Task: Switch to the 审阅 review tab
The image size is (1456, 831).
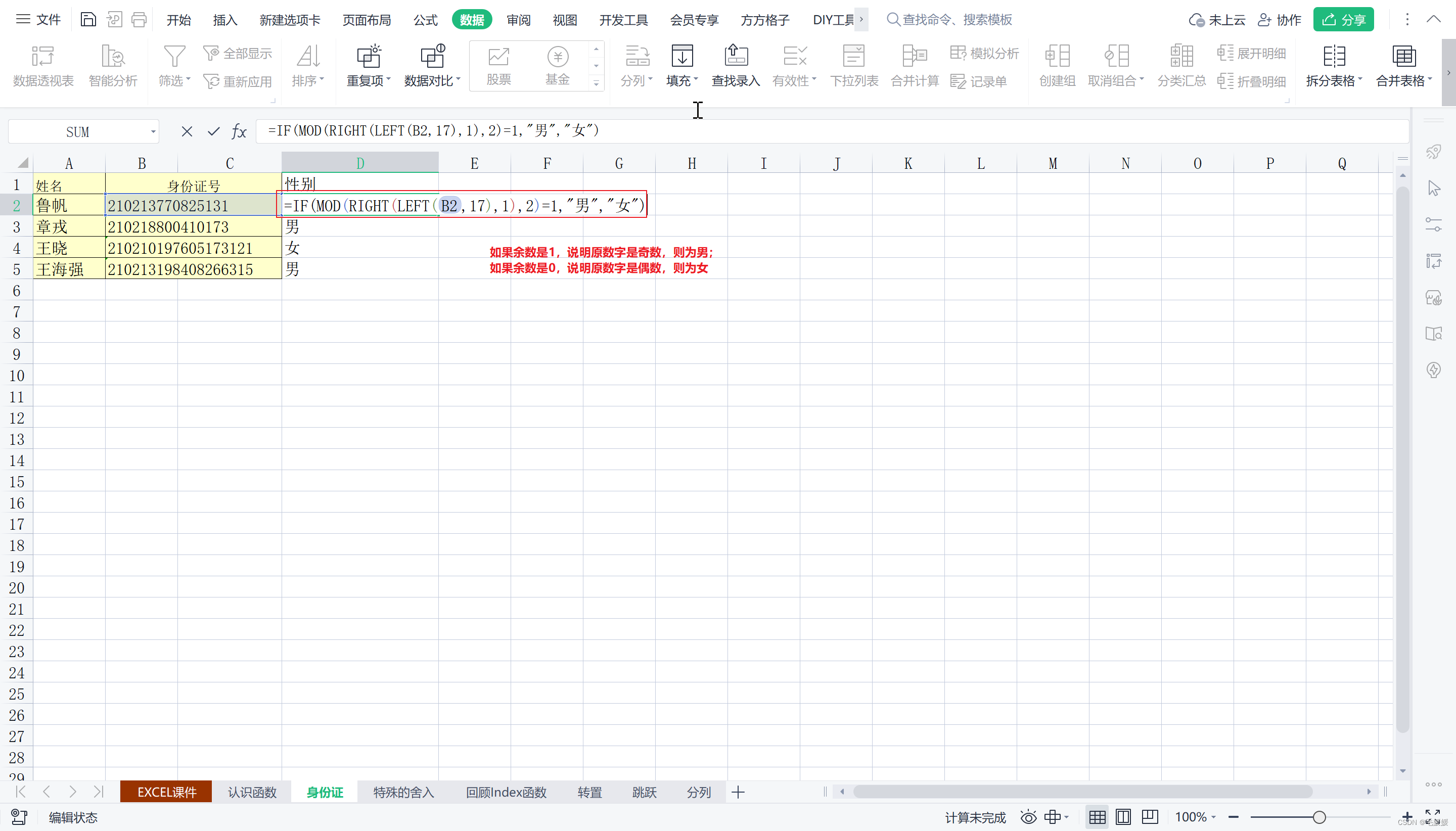Action: pyautogui.click(x=518, y=20)
